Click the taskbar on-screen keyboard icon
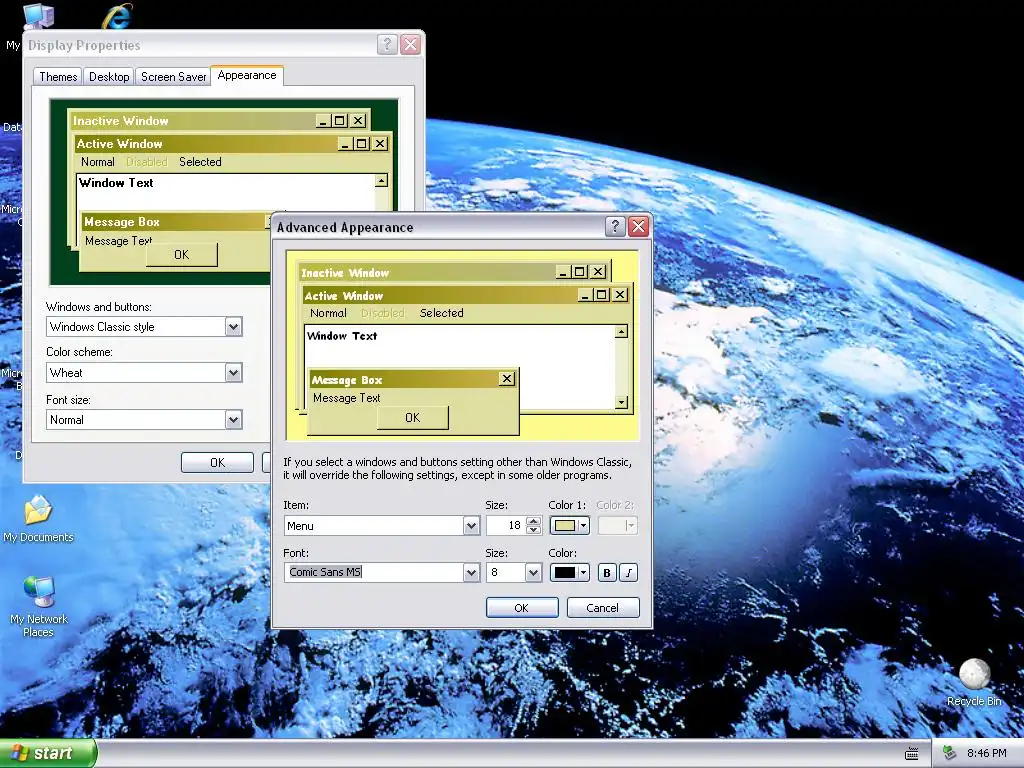 coord(912,754)
